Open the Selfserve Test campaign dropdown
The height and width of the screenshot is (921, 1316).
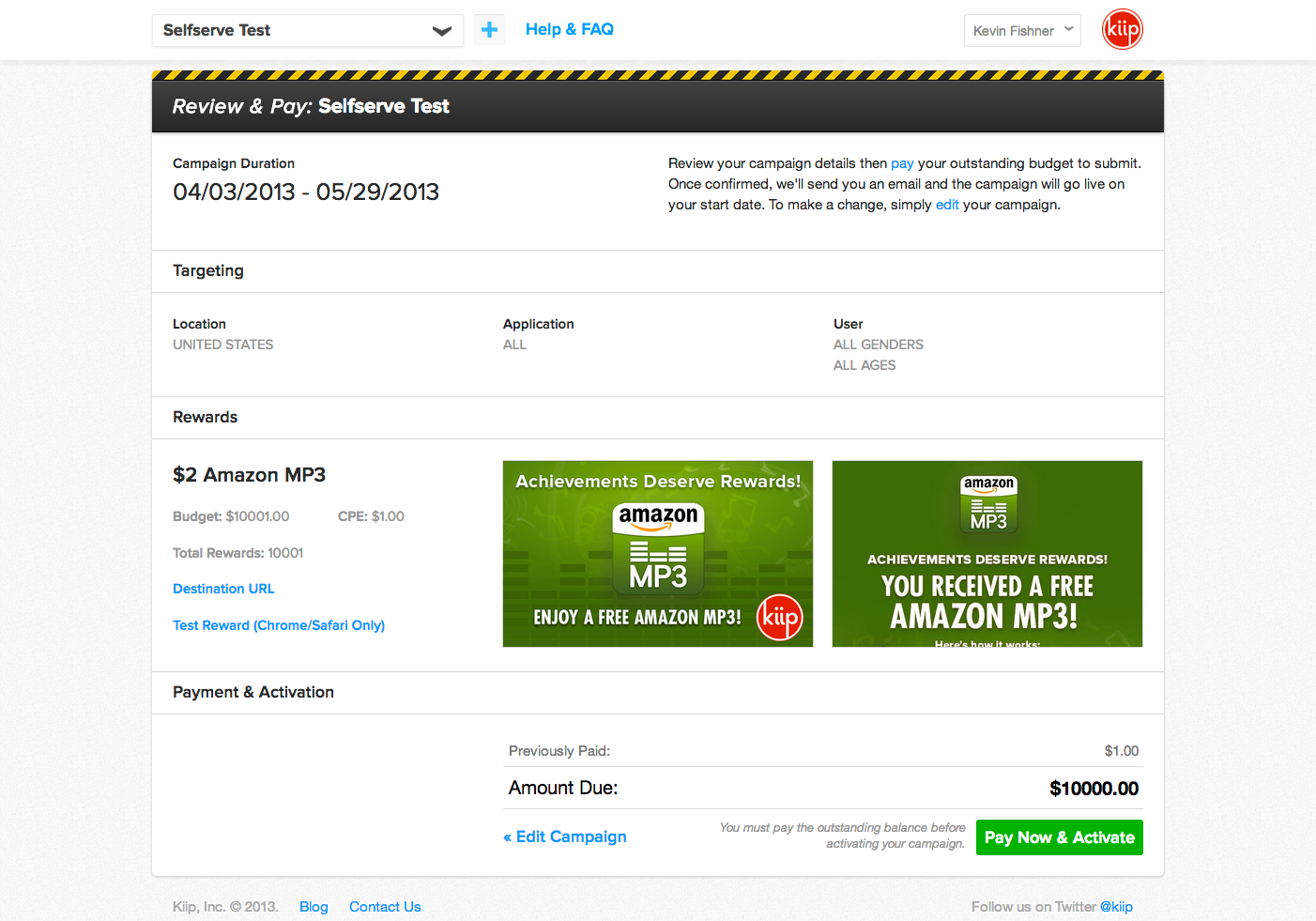click(308, 30)
